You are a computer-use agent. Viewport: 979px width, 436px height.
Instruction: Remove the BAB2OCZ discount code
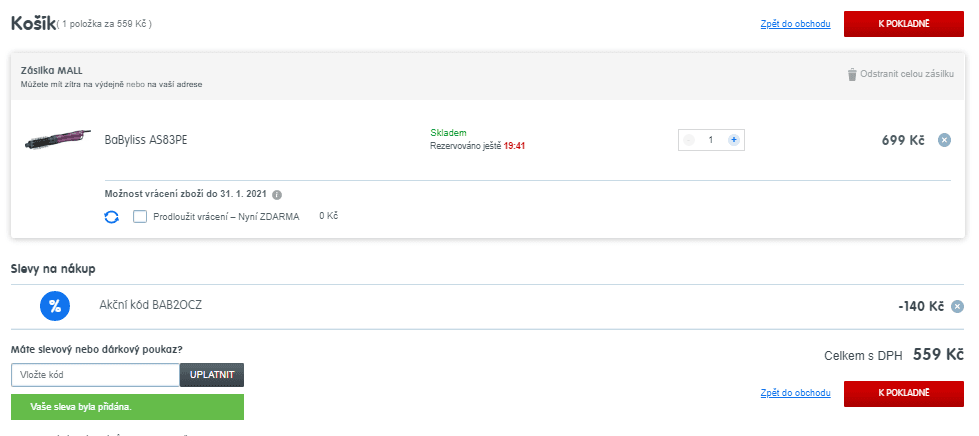pyautogui.click(x=957, y=307)
